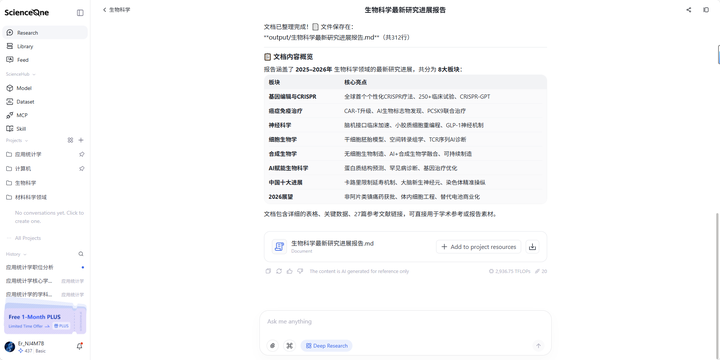Share the conversation

(688, 10)
